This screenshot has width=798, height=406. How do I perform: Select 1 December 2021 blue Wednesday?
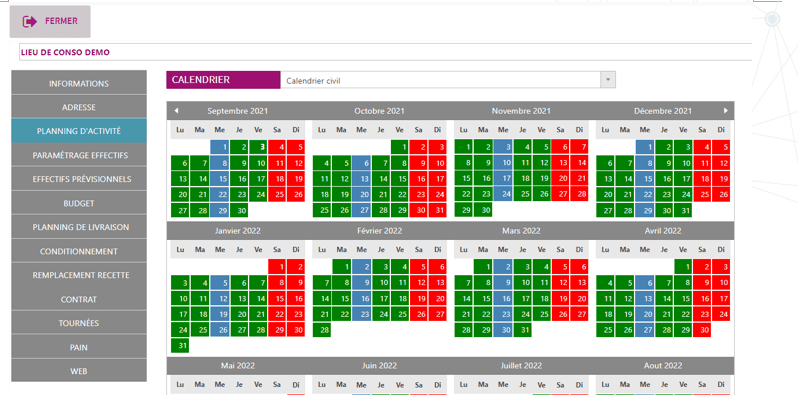(x=644, y=148)
